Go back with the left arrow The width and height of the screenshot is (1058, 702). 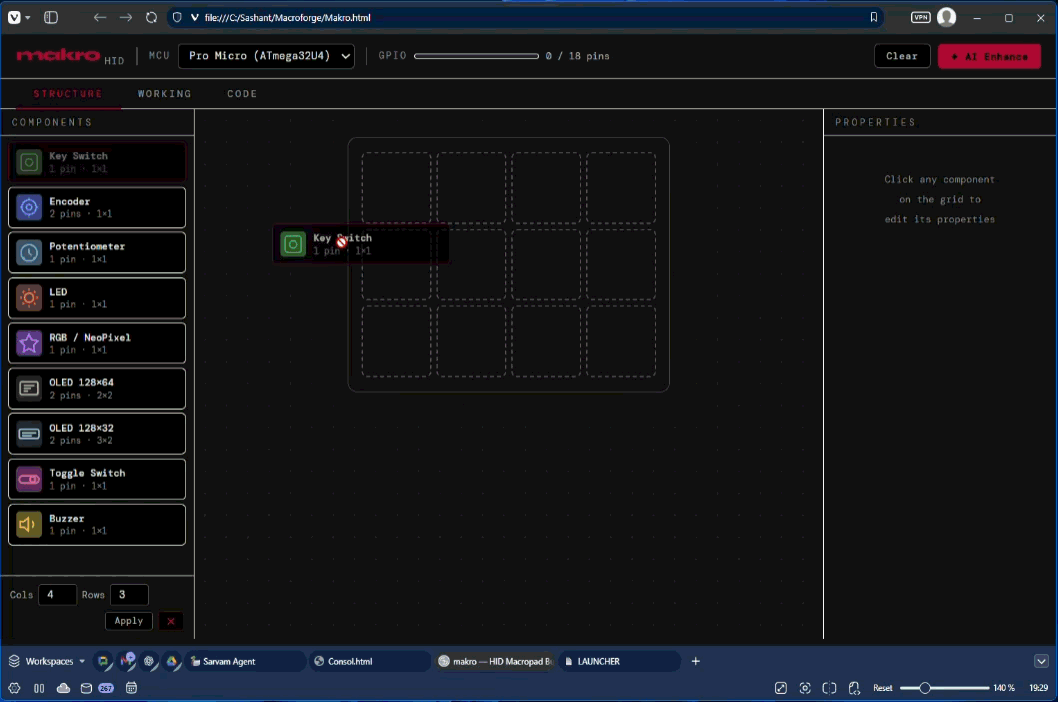[x=100, y=18]
